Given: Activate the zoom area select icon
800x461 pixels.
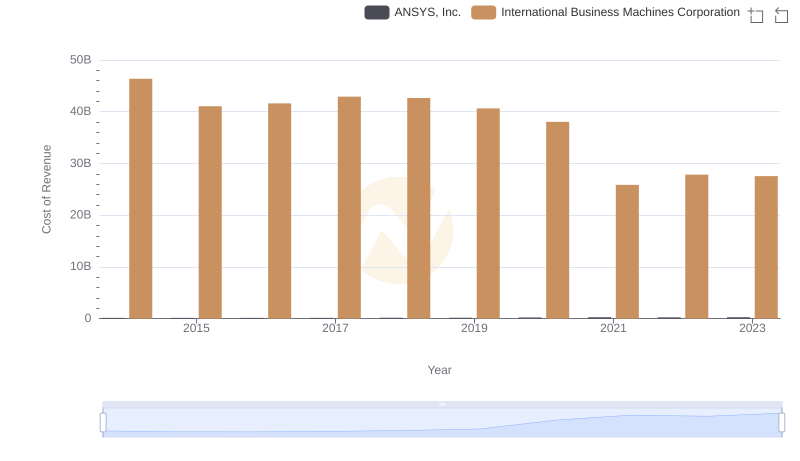Looking at the screenshot, I should pos(756,15).
